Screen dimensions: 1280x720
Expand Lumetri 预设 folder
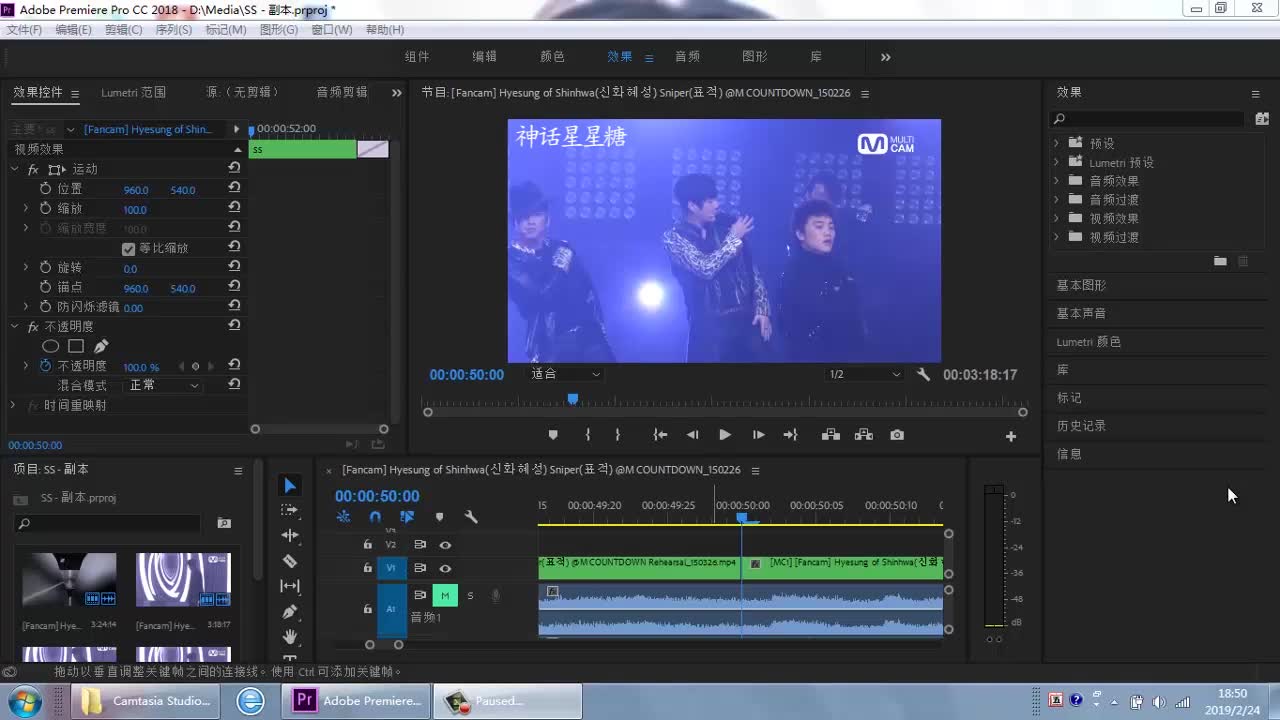pyautogui.click(x=1056, y=162)
